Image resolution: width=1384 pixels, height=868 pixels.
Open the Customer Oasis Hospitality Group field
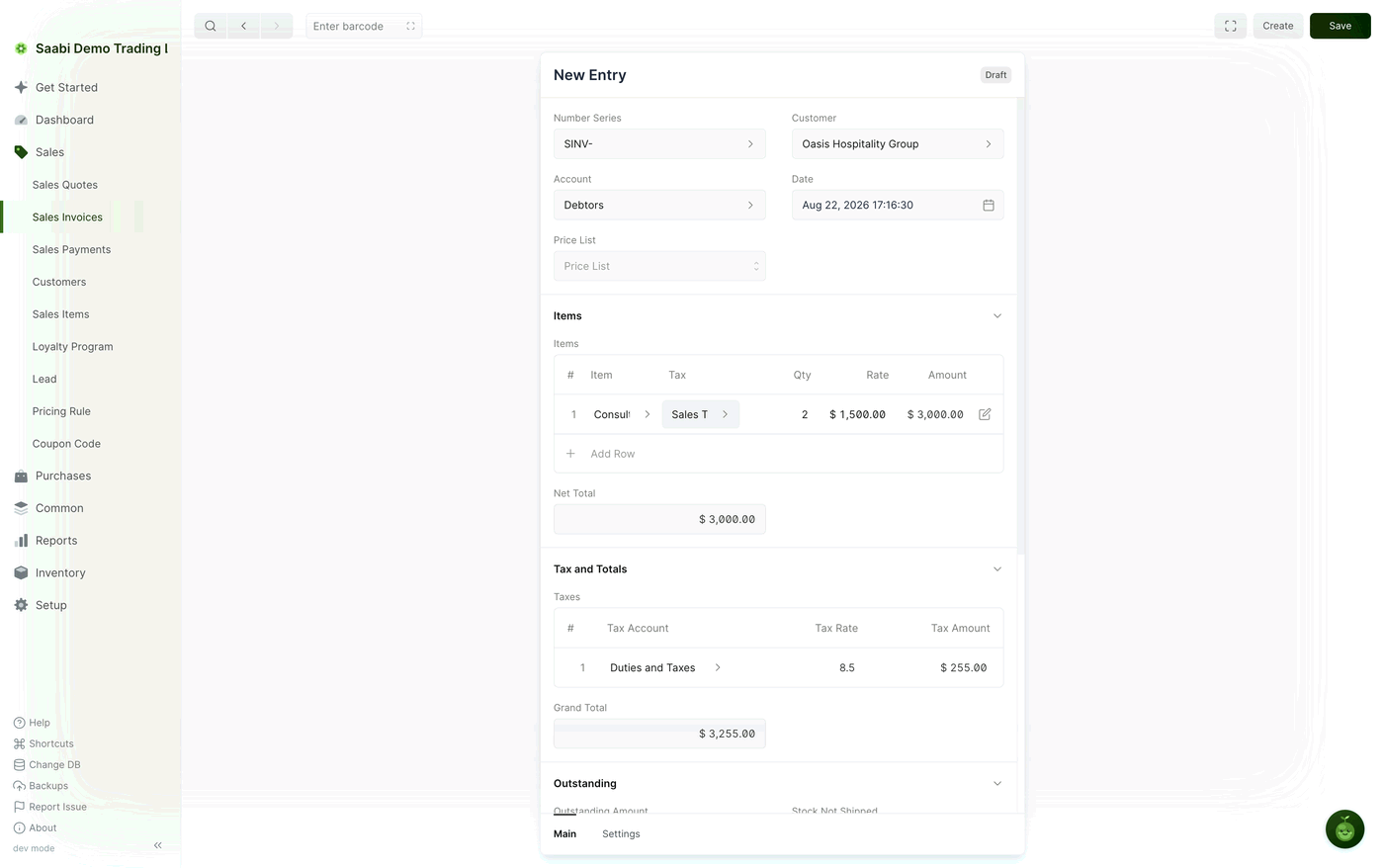(898, 144)
